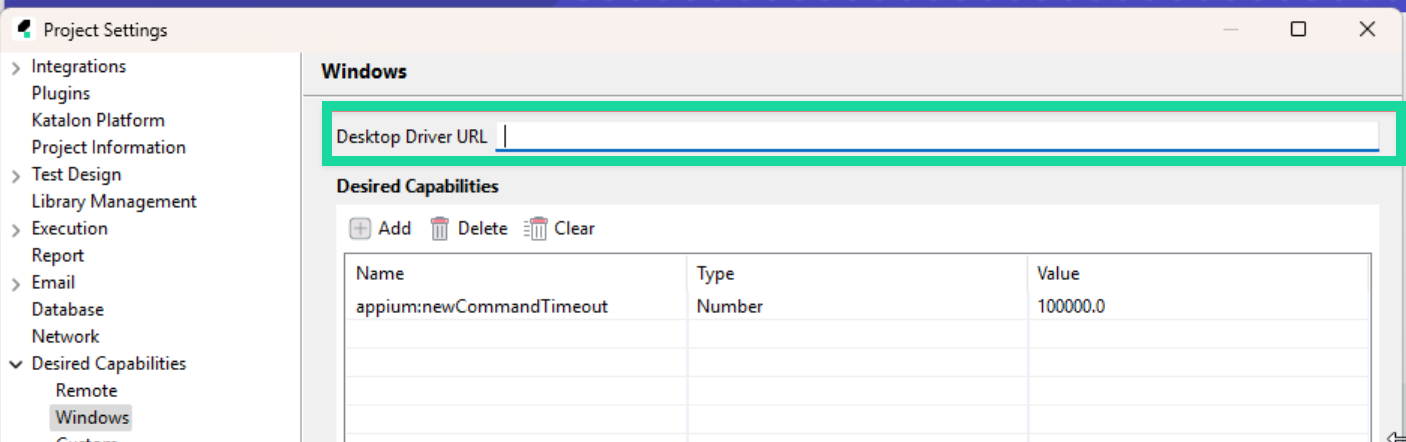Open Database settings

68,309
